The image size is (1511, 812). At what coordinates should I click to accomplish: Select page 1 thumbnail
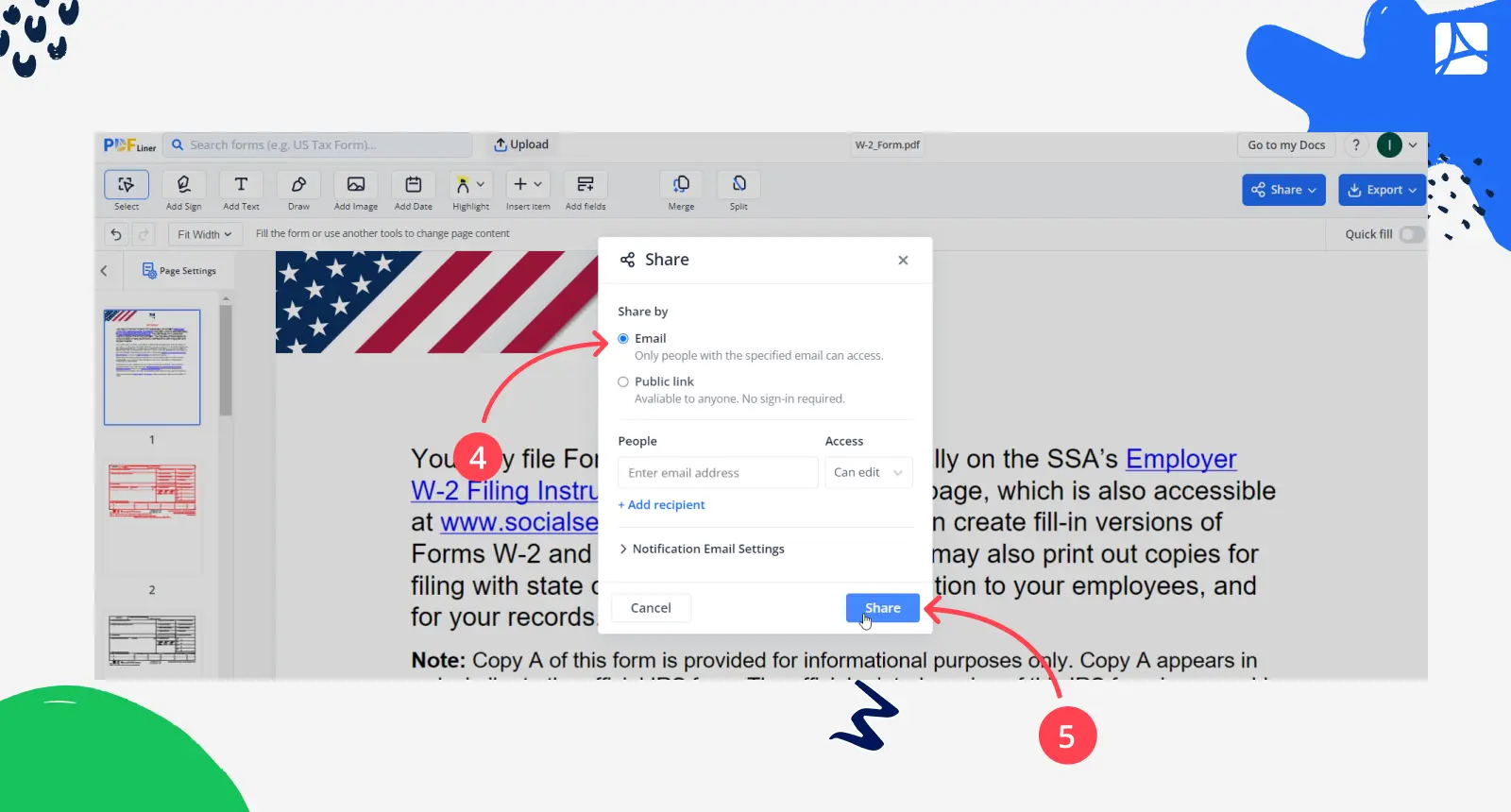coord(152,367)
